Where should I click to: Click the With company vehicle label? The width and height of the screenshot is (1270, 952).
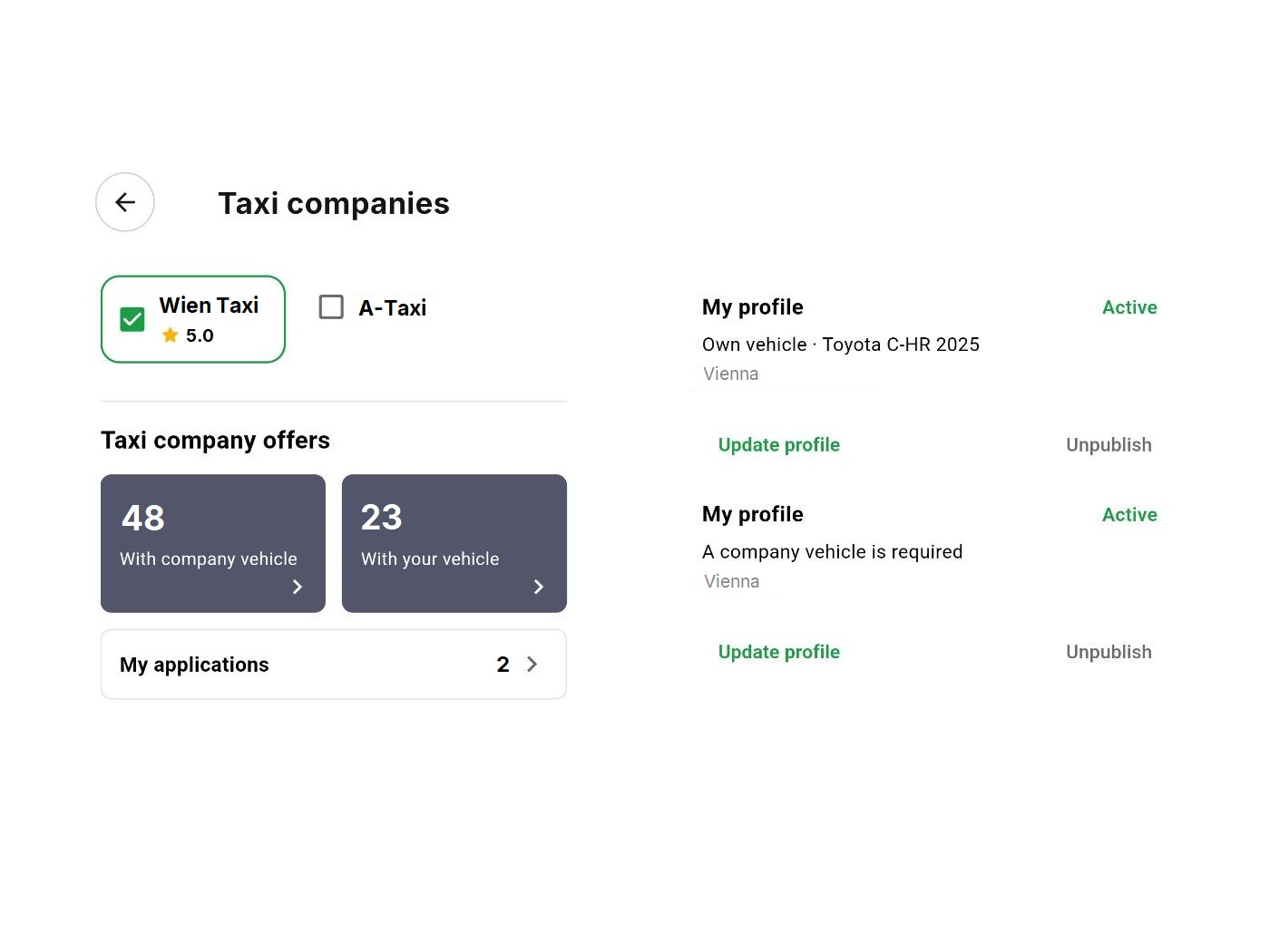click(209, 559)
